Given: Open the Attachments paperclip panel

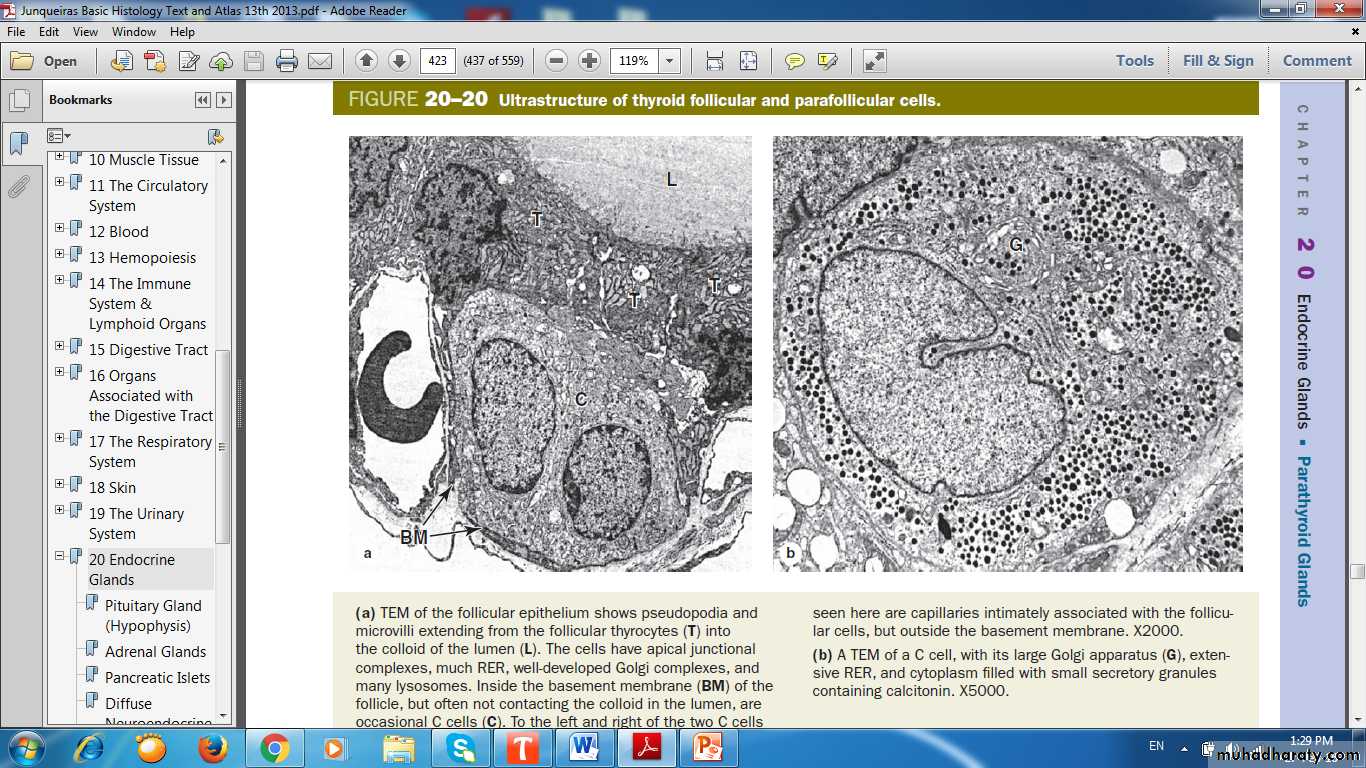Looking at the screenshot, I should pyautogui.click(x=18, y=187).
